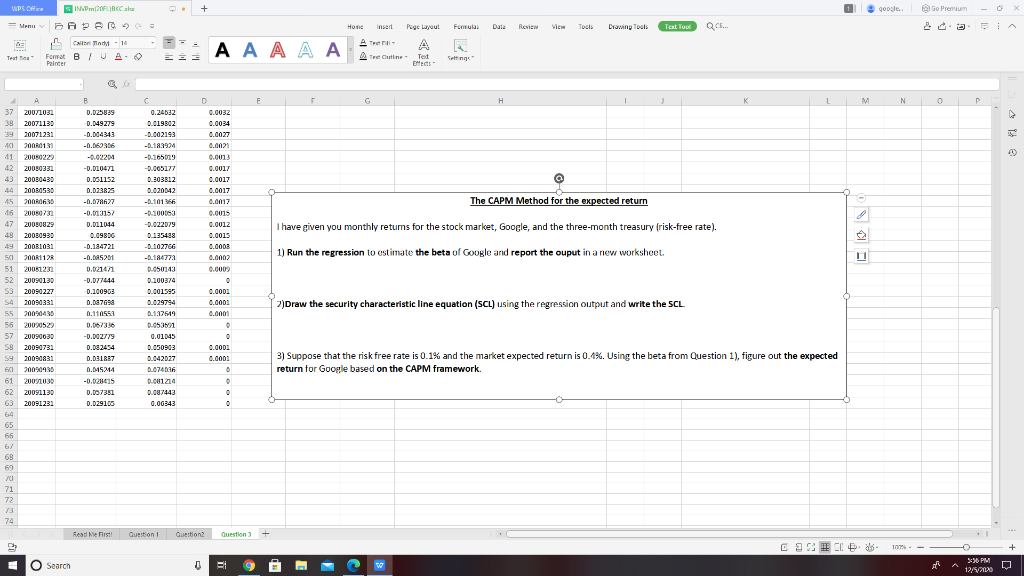The width and height of the screenshot is (1024, 576).
Task: Toggle bold formatting
Action: click(x=77, y=54)
